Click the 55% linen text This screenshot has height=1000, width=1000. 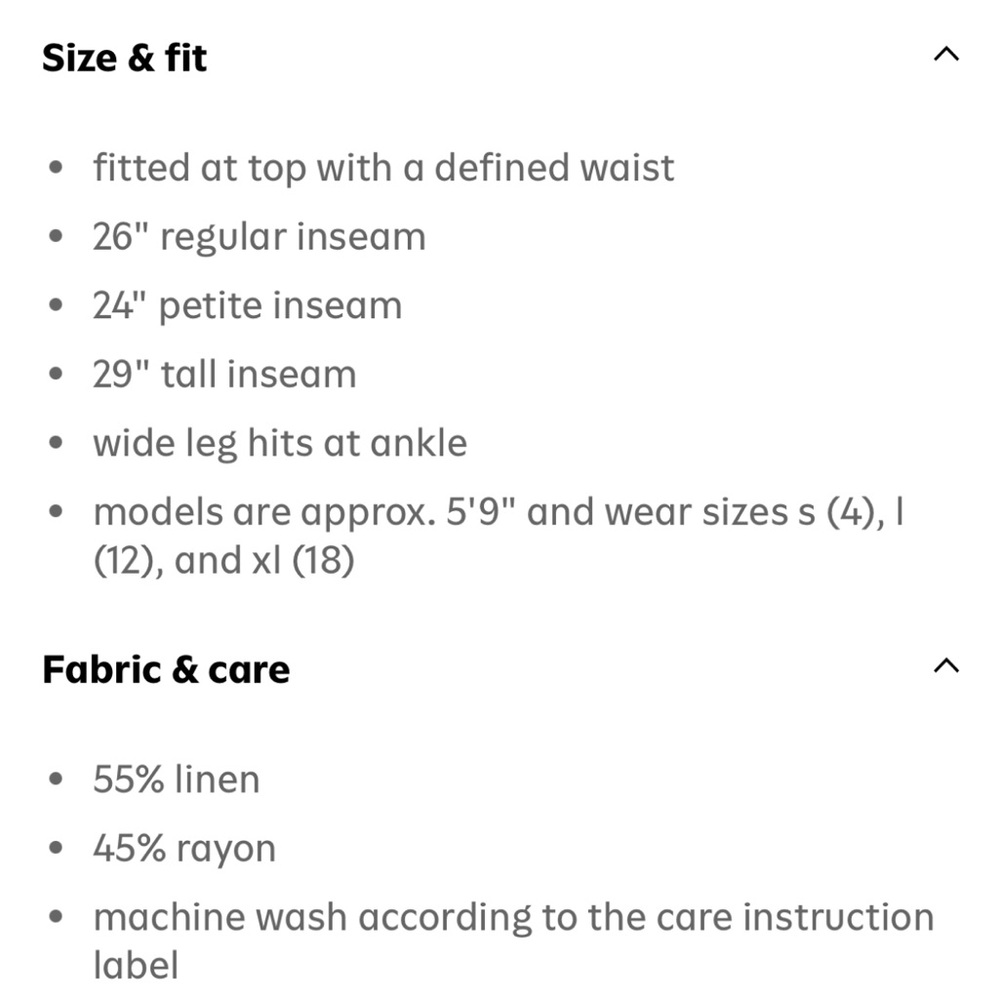pos(176,779)
